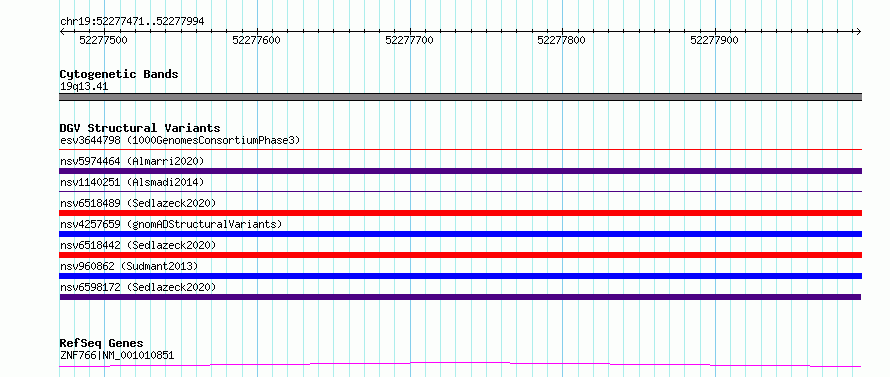Click the blue bar under nsv960862
The height and width of the screenshot is (377, 890).
click(x=460, y=276)
